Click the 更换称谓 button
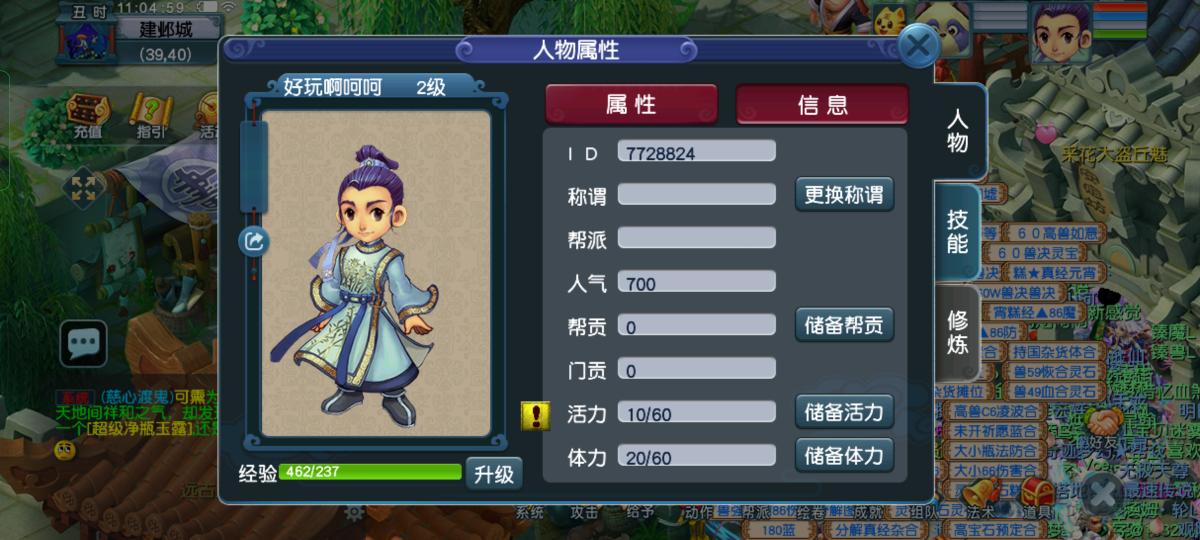This screenshot has width=1200, height=540. click(x=845, y=195)
